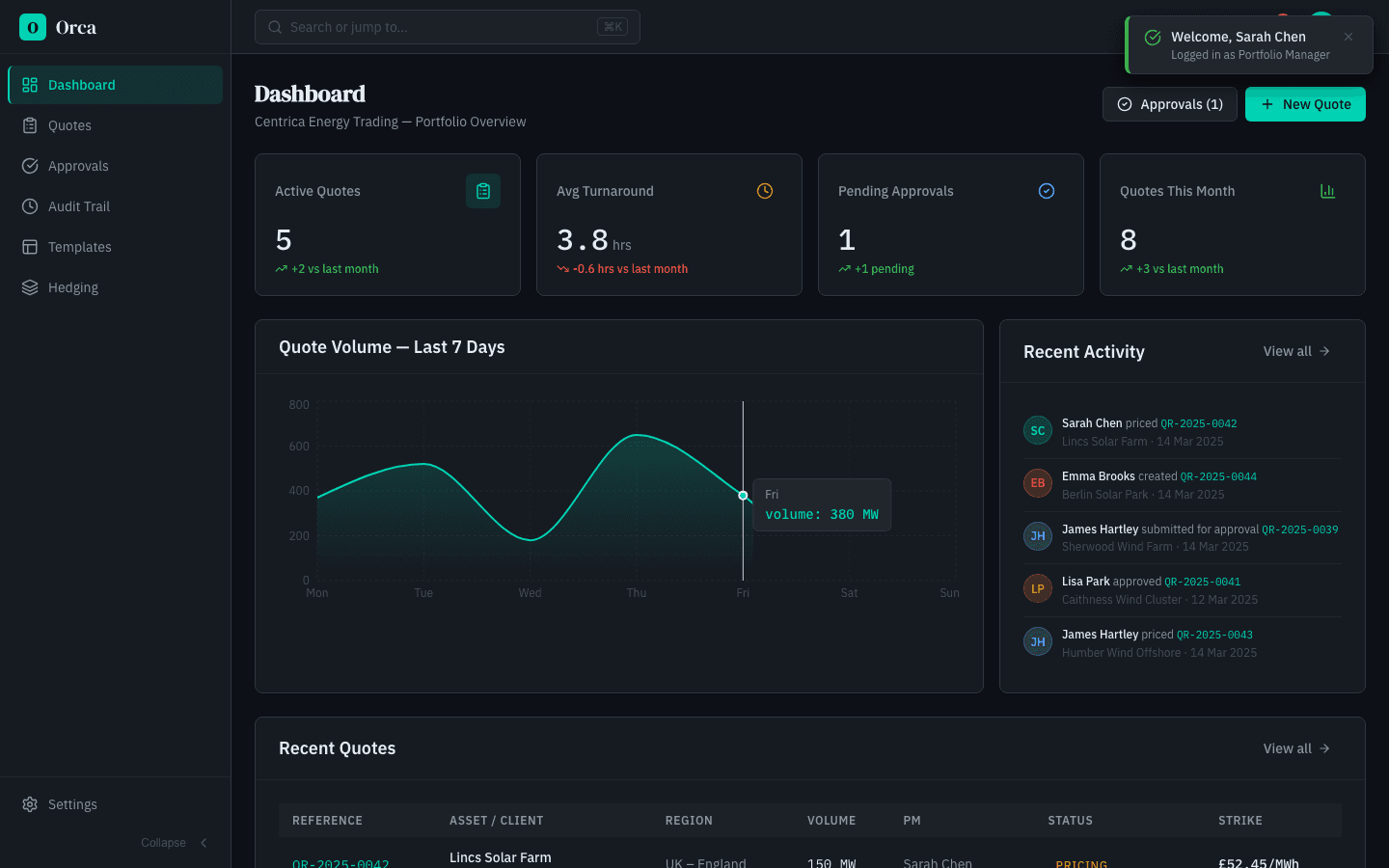Screen dimensions: 1389x868
Task: Click Lincs Solar Farm in Recent Quotes table
Action: coord(500,857)
